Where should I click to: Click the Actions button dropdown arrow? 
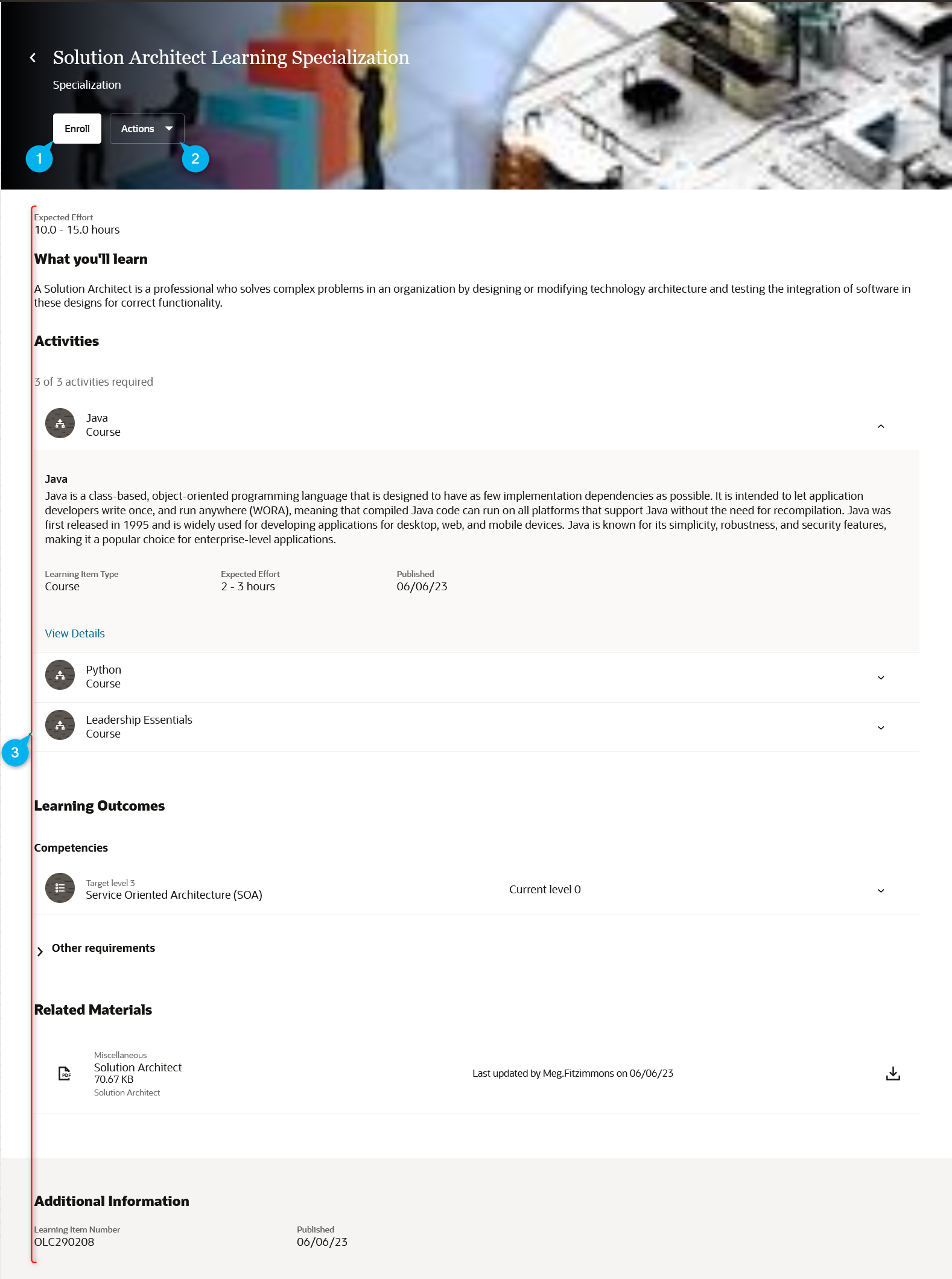(x=169, y=129)
